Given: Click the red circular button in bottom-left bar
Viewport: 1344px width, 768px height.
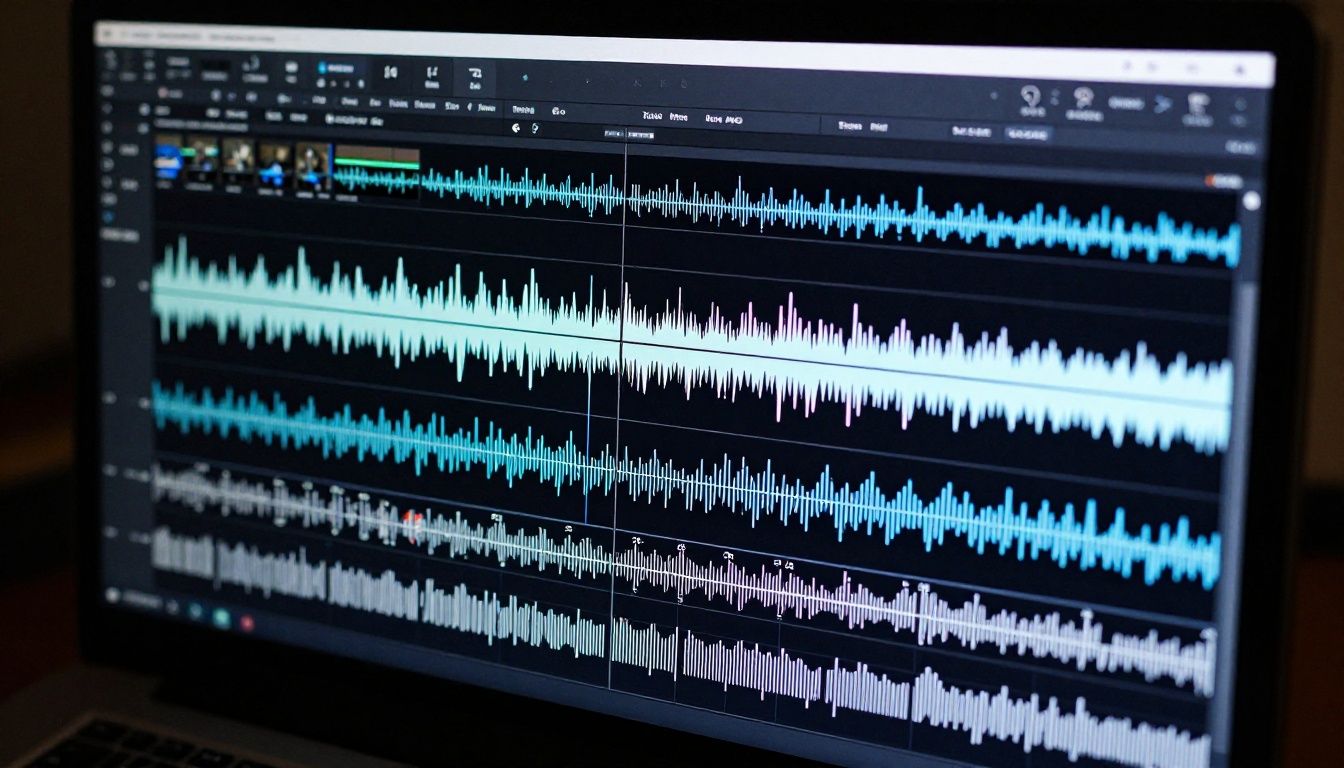Looking at the screenshot, I should point(245,622).
